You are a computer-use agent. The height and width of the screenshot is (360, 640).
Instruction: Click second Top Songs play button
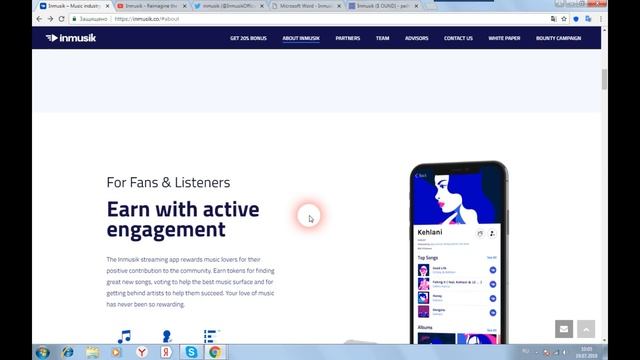click(x=493, y=284)
